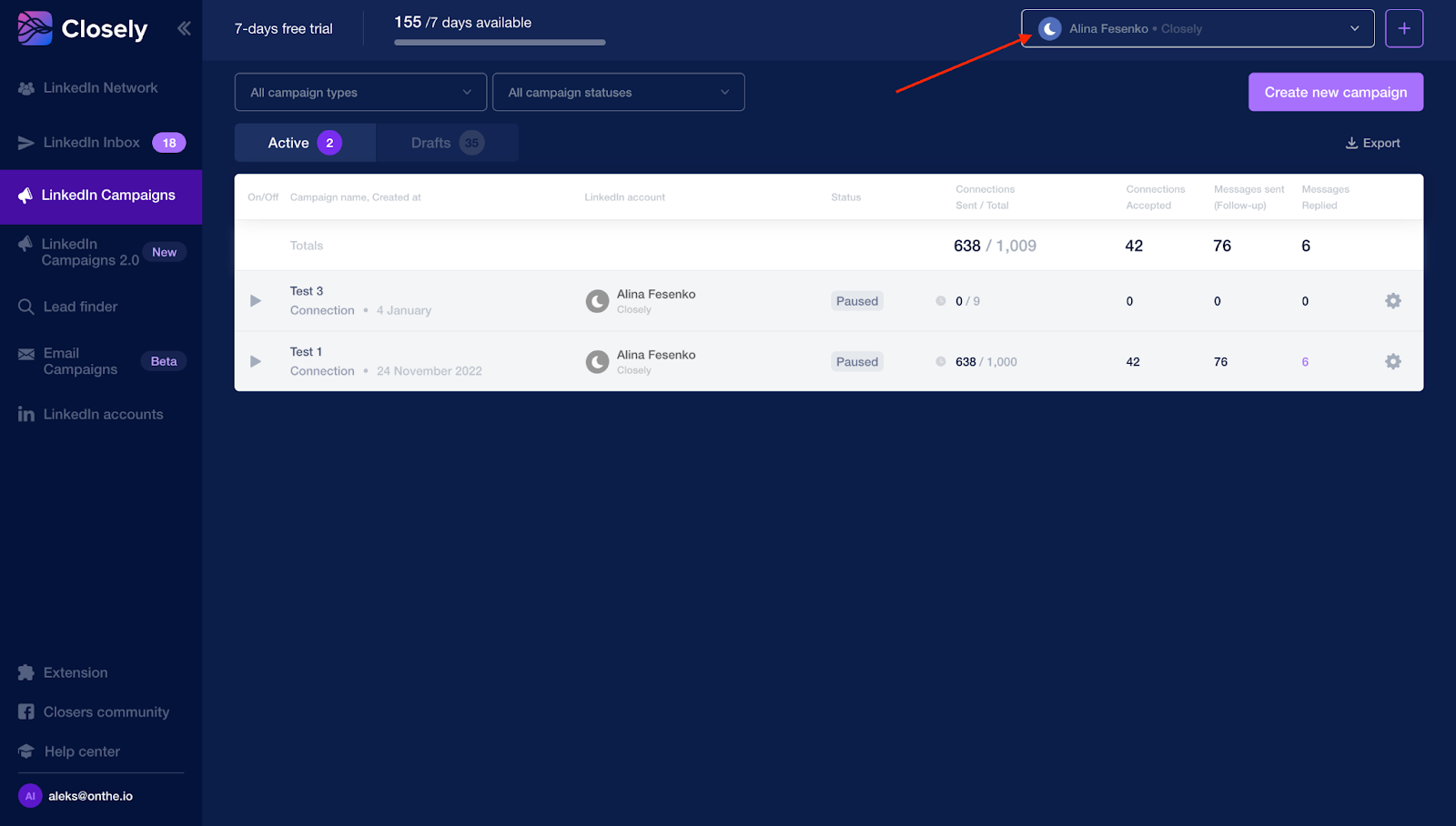Click the 18 unread badge on Inbox
The image size is (1456, 826).
coord(169,143)
